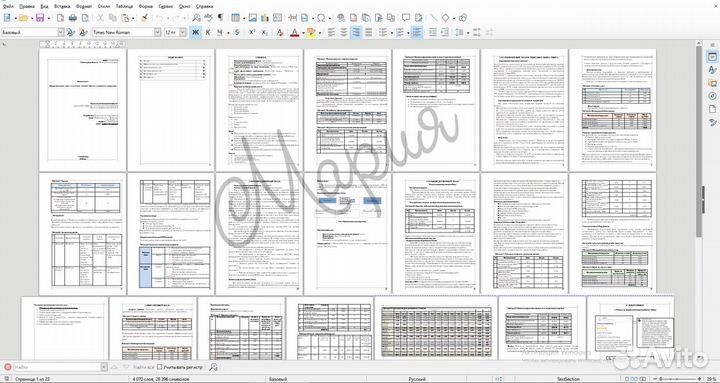The height and width of the screenshot is (383, 720).
Task: Click the Clone formatting paintbrush icon
Action: (x=144, y=18)
